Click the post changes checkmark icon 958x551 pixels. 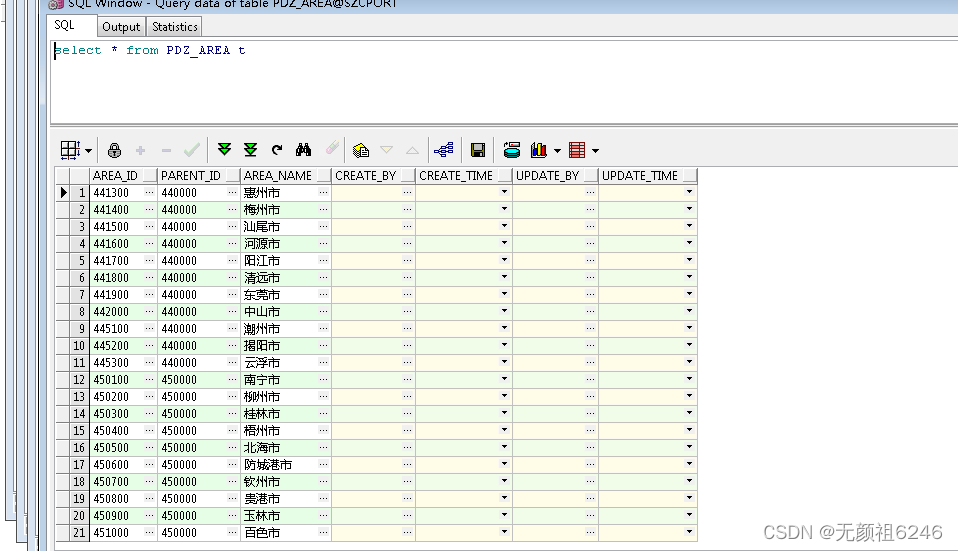[192, 150]
